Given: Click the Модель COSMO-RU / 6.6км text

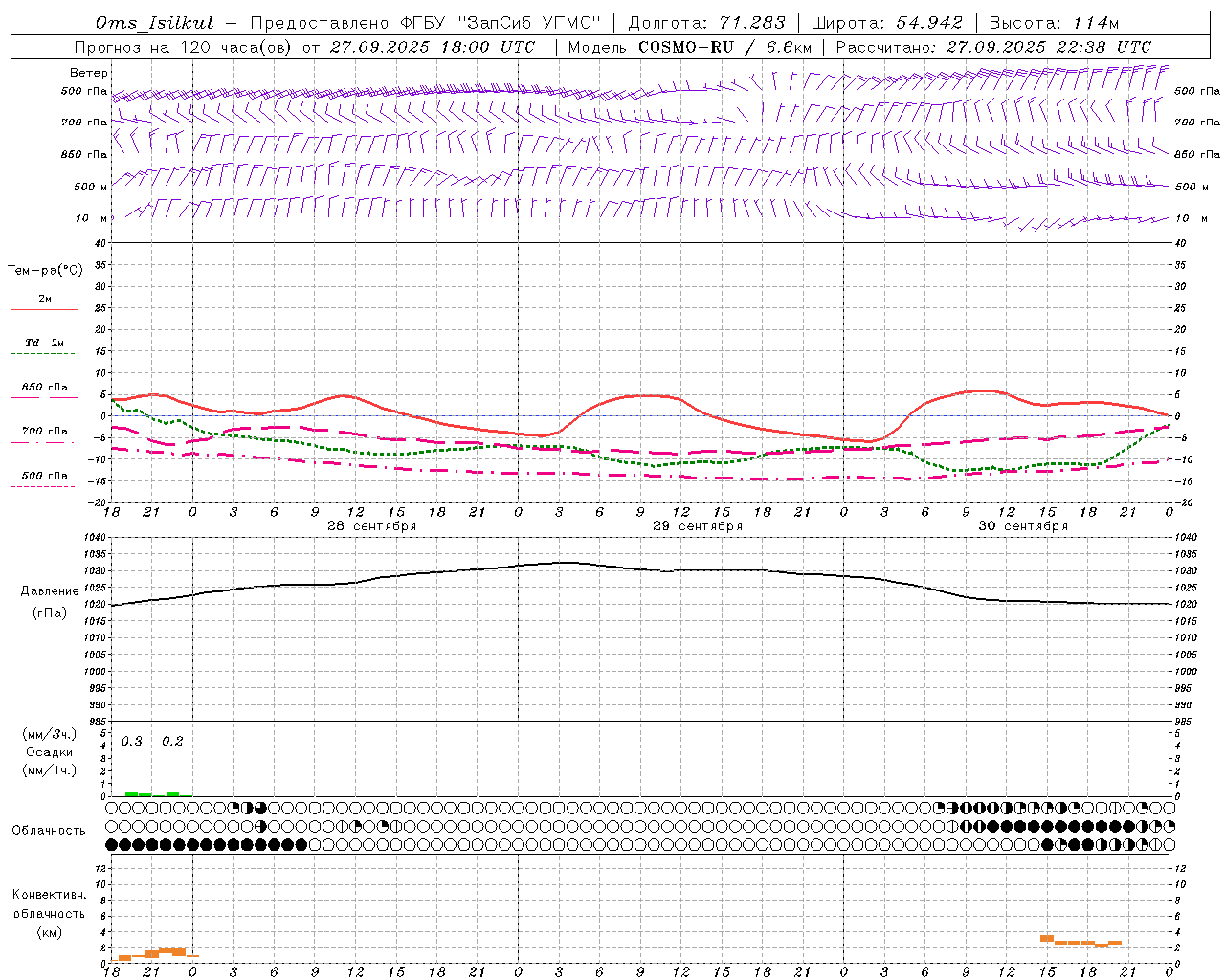Looking at the screenshot, I should pos(689,47).
